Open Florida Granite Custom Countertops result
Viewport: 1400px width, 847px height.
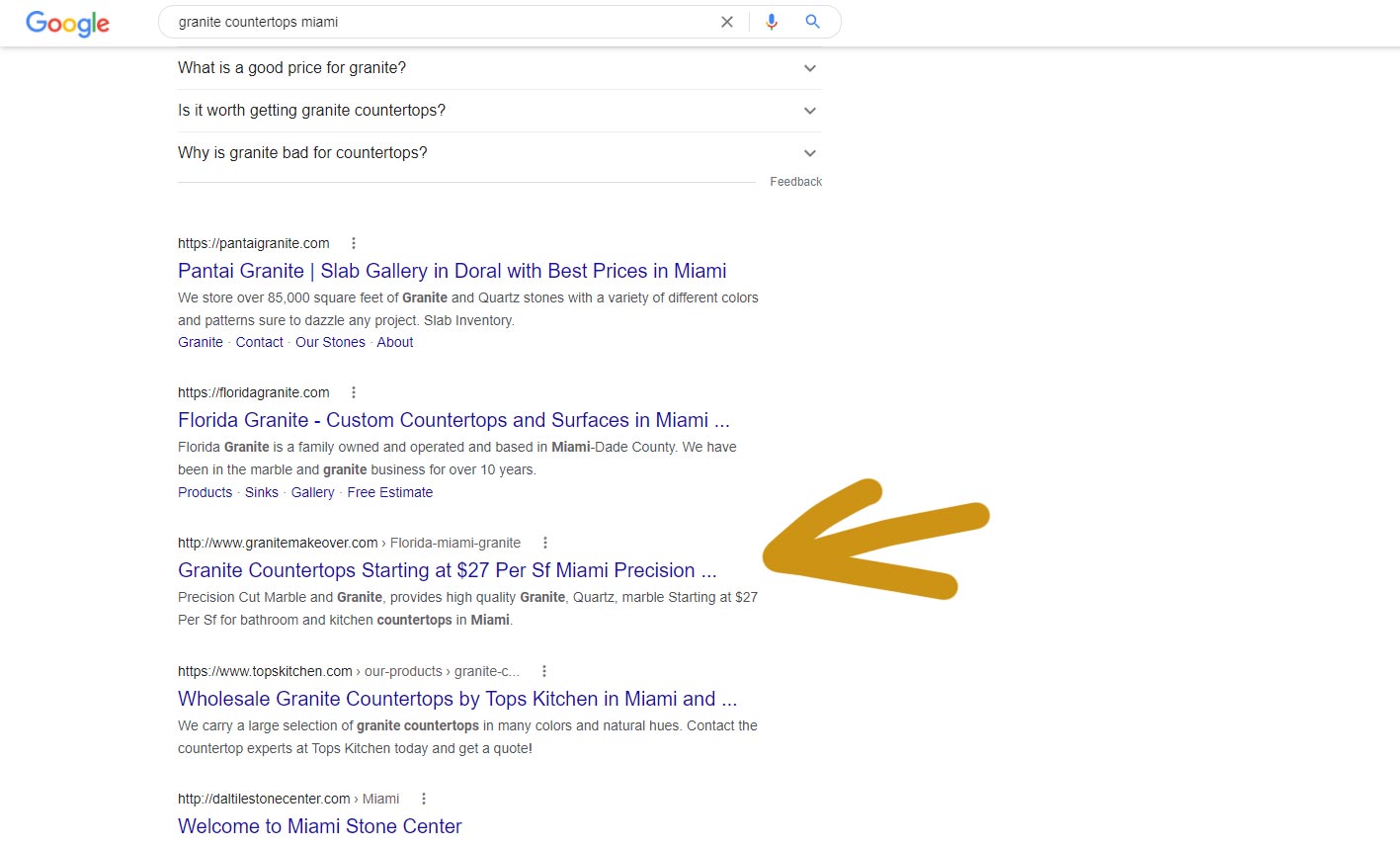click(x=453, y=420)
